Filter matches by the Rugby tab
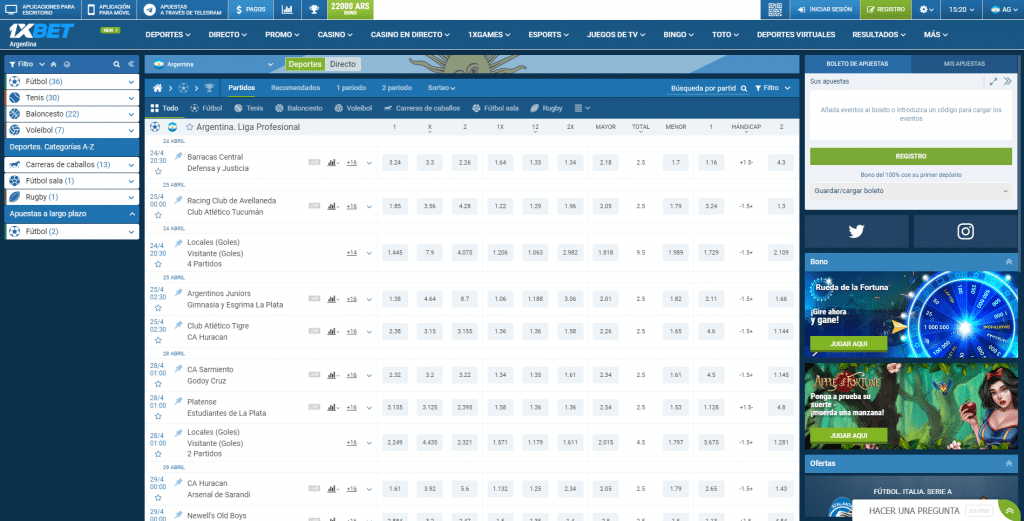The height and width of the screenshot is (521, 1024). (x=546, y=108)
